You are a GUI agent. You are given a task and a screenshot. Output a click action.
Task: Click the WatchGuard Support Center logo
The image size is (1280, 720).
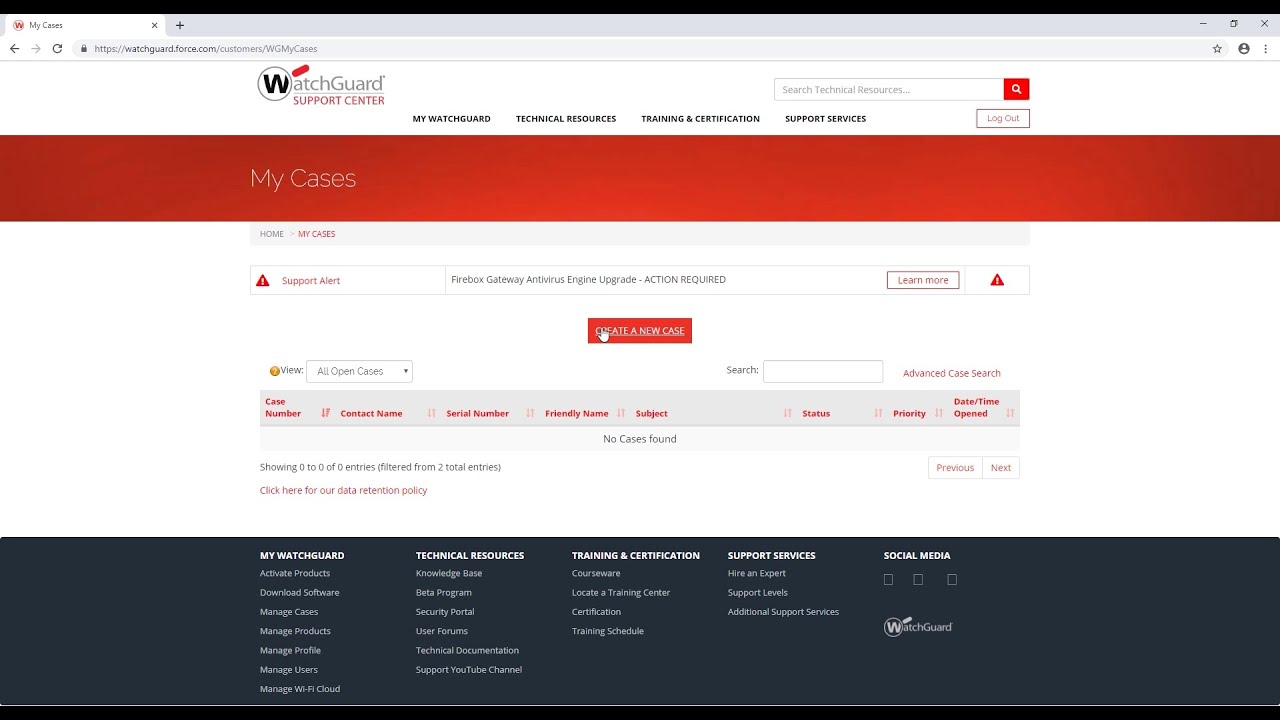pos(321,85)
